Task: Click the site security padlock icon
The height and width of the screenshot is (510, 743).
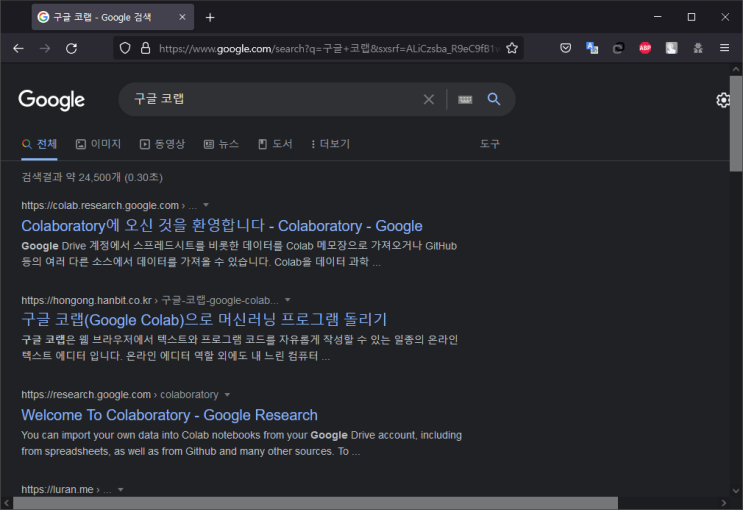Action: point(145,48)
